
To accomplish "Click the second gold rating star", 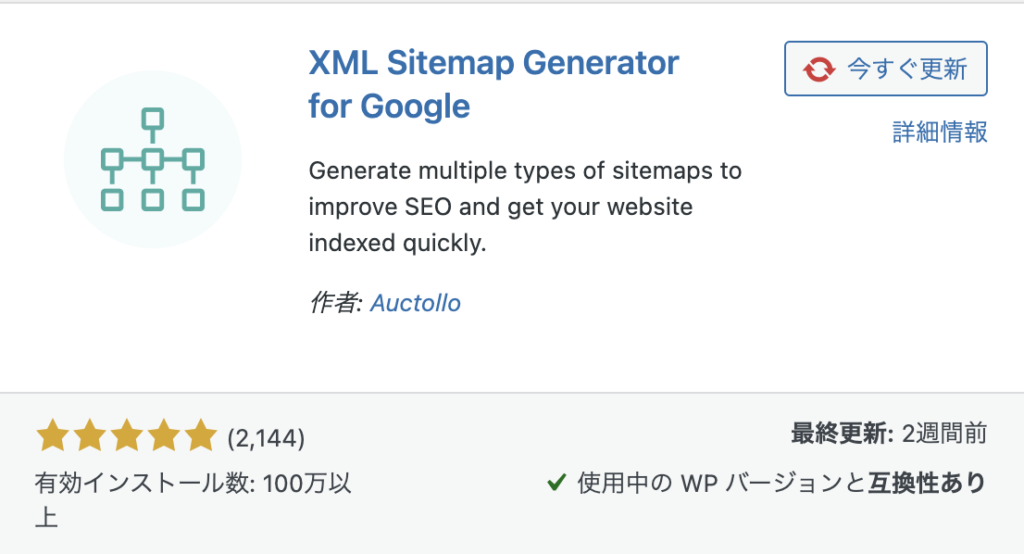I will coord(89,436).
